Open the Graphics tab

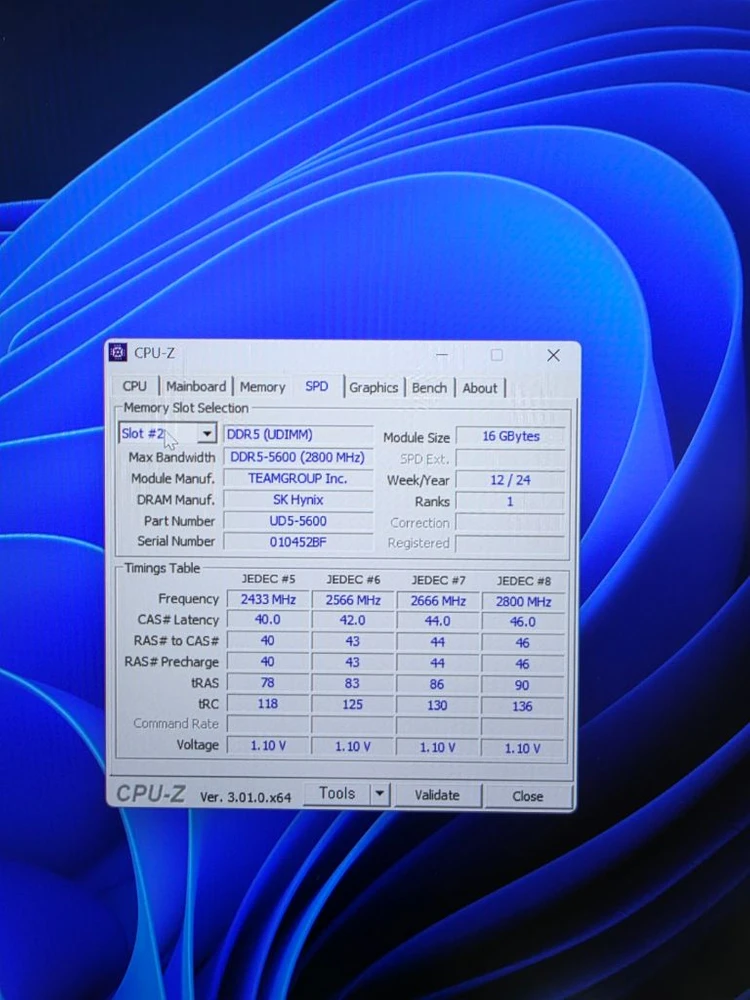(x=374, y=388)
